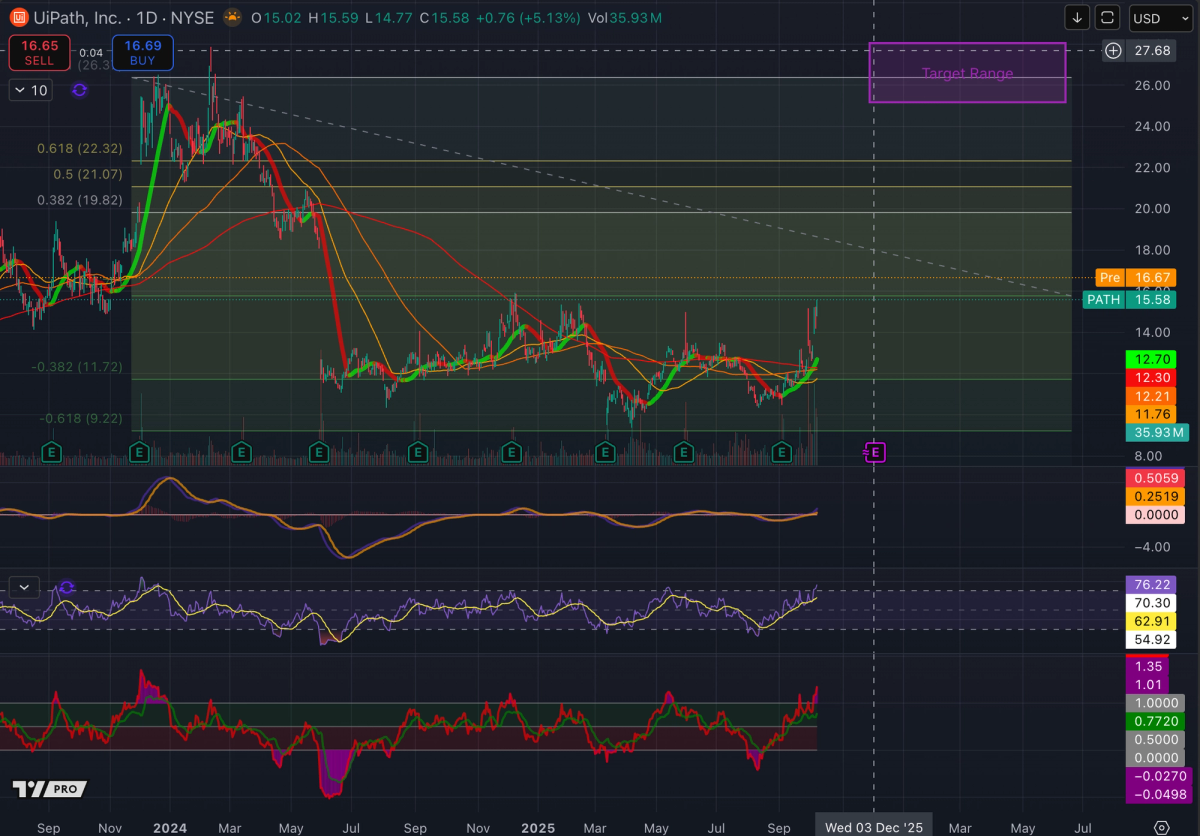This screenshot has height=836, width=1200.
Task: Click the blue BUY 16.69 button
Action: coord(143,53)
